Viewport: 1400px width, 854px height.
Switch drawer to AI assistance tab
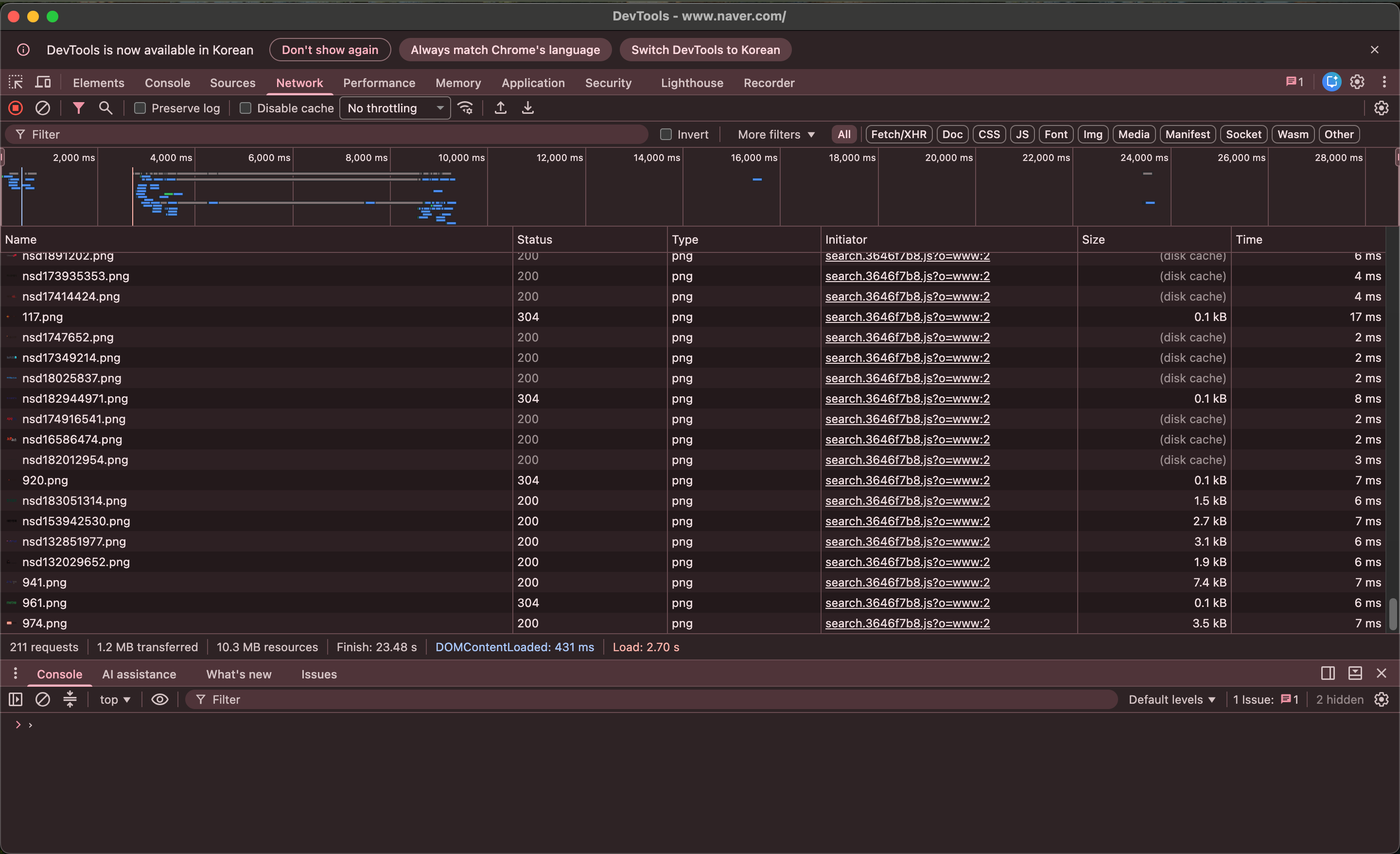pos(139,674)
